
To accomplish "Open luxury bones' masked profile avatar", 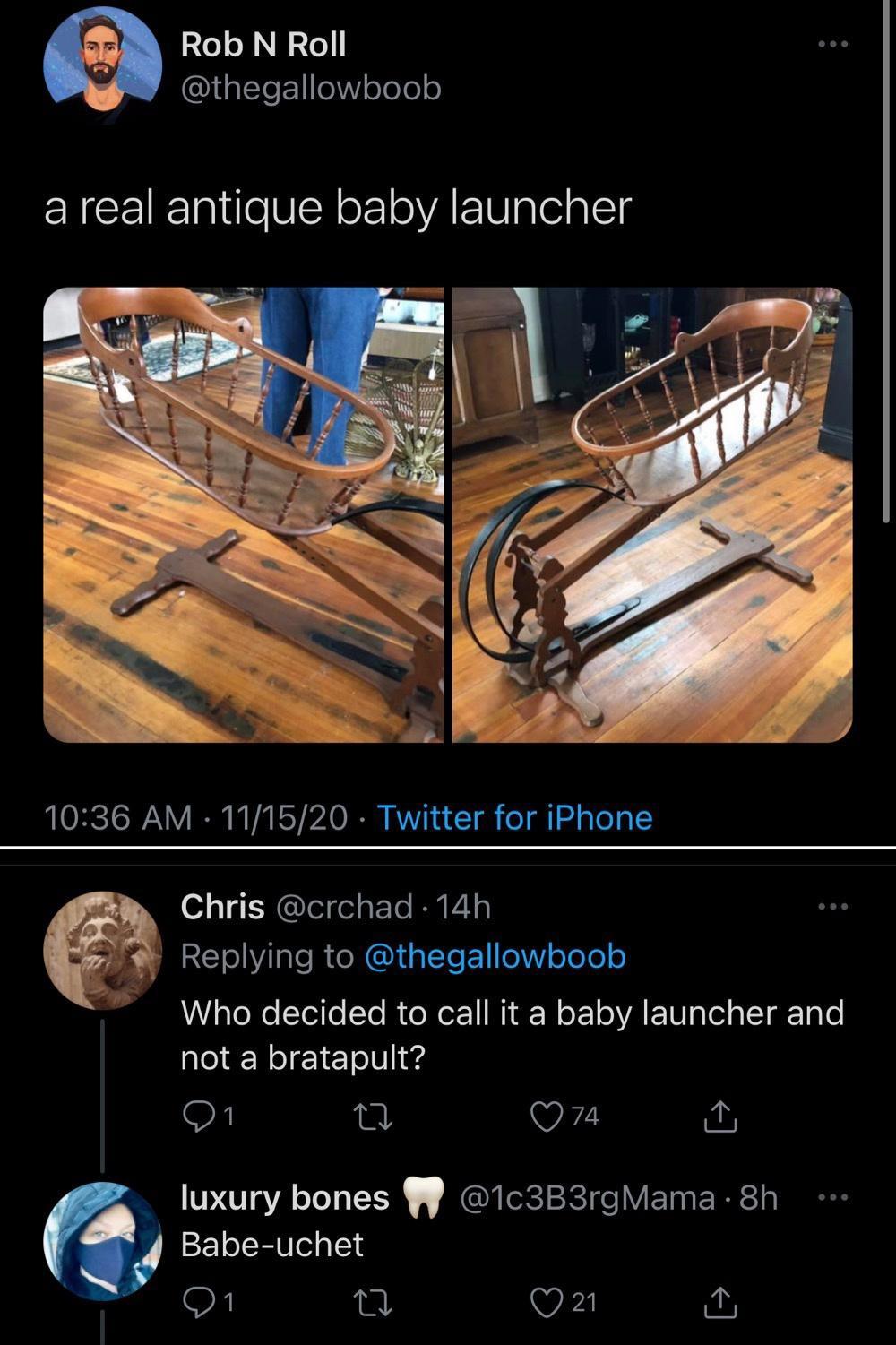I will (102, 1242).
